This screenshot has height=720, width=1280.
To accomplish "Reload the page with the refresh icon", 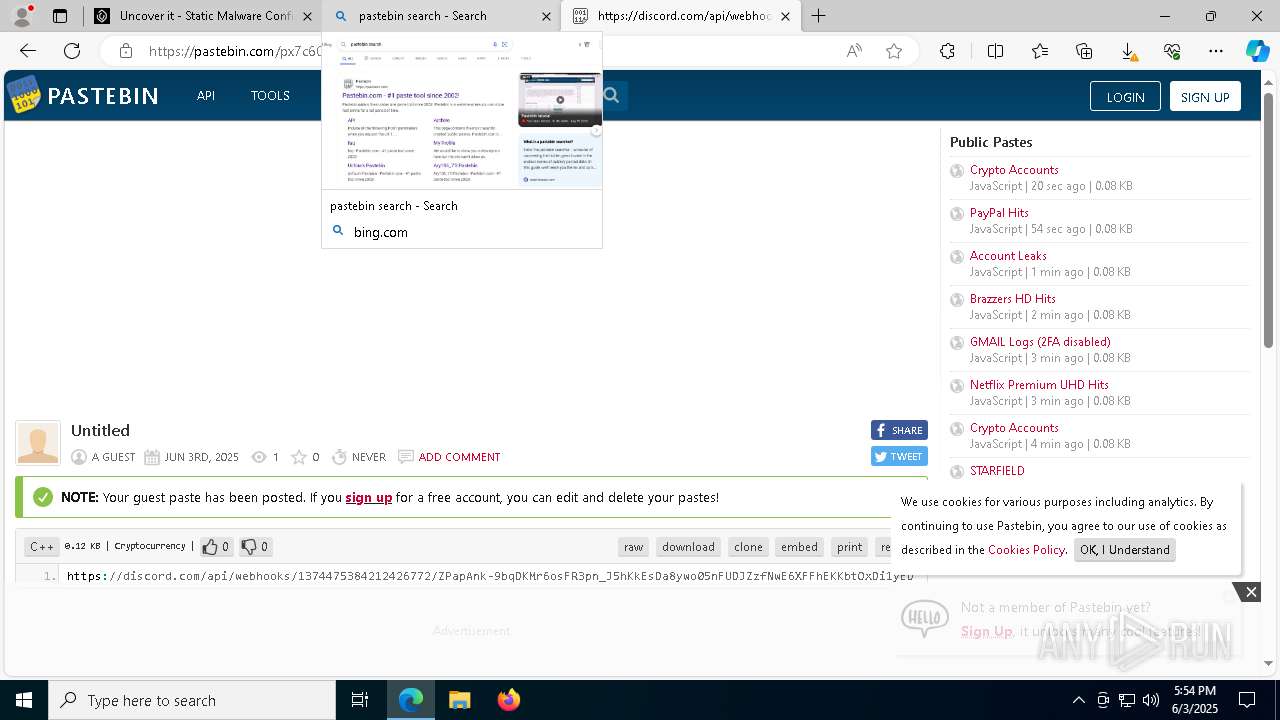I will (x=72, y=51).
